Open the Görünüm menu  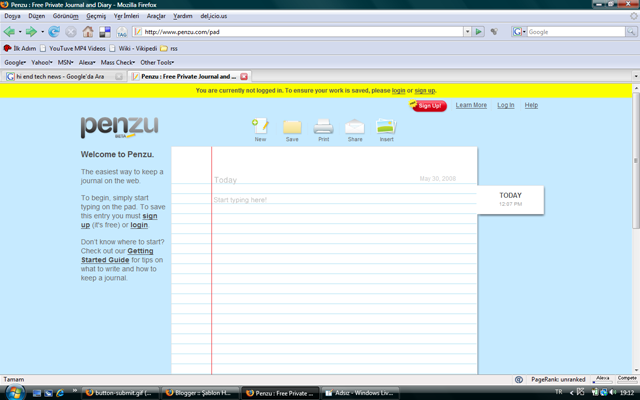pos(65,16)
